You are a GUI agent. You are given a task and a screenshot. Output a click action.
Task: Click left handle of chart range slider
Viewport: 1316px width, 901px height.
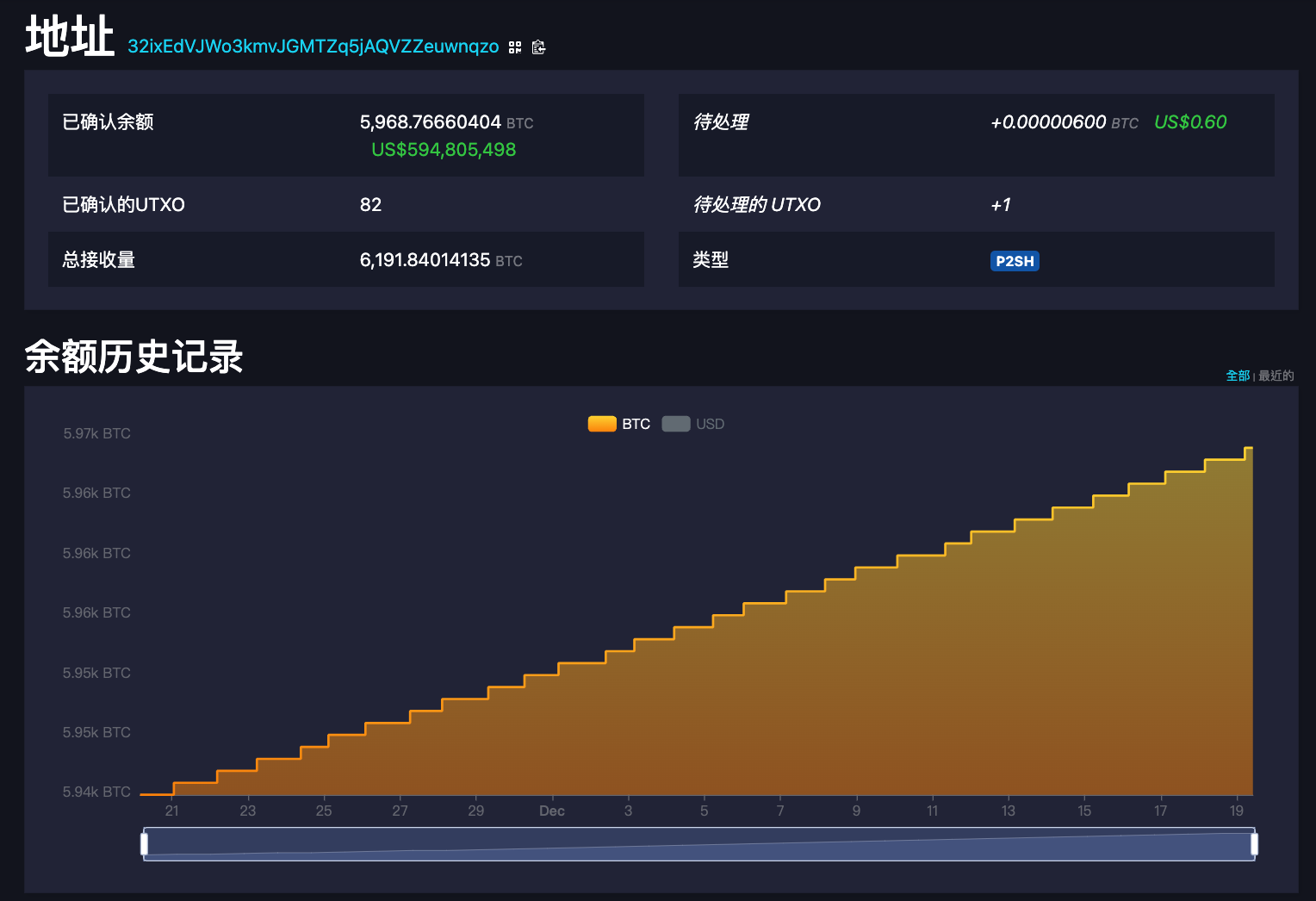[x=145, y=844]
